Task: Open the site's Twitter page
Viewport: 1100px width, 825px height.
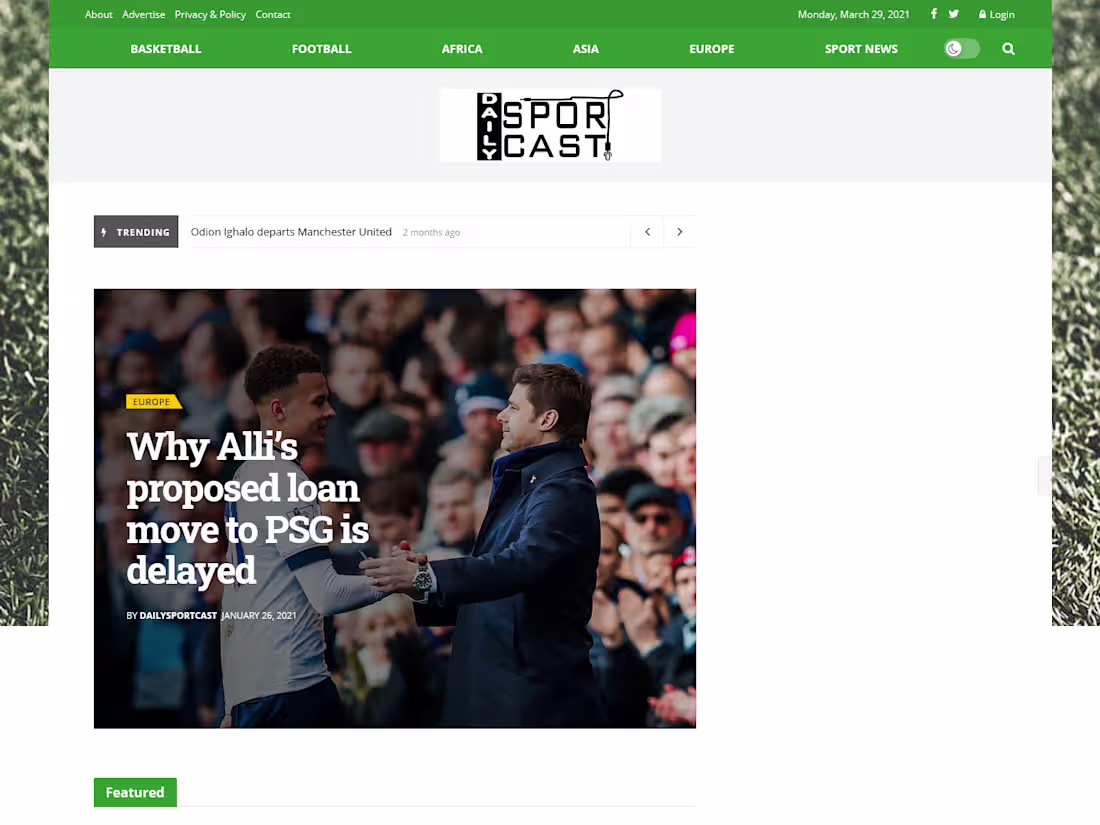Action: (x=953, y=14)
